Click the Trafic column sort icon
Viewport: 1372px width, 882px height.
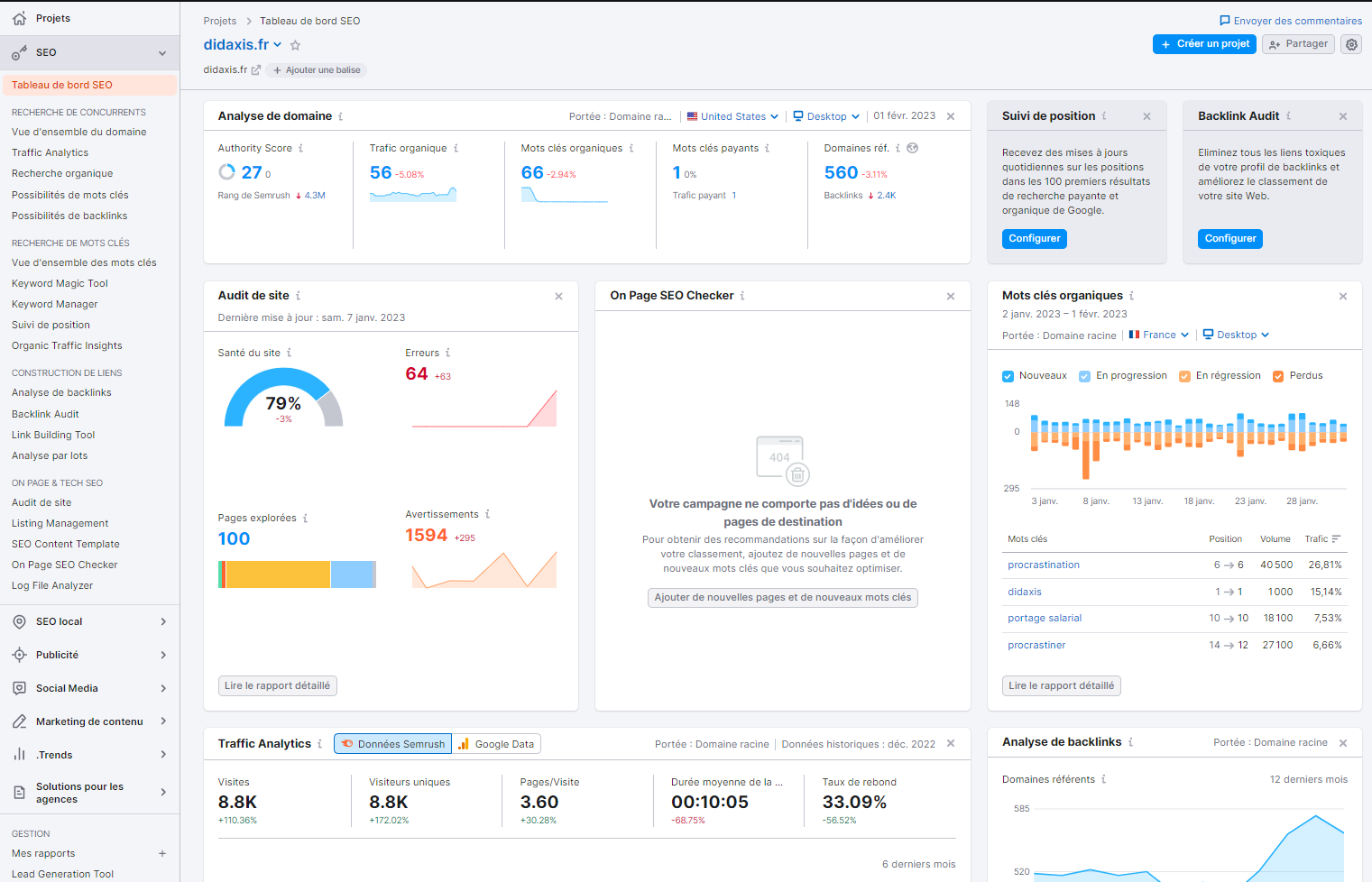(x=1336, y=538)
